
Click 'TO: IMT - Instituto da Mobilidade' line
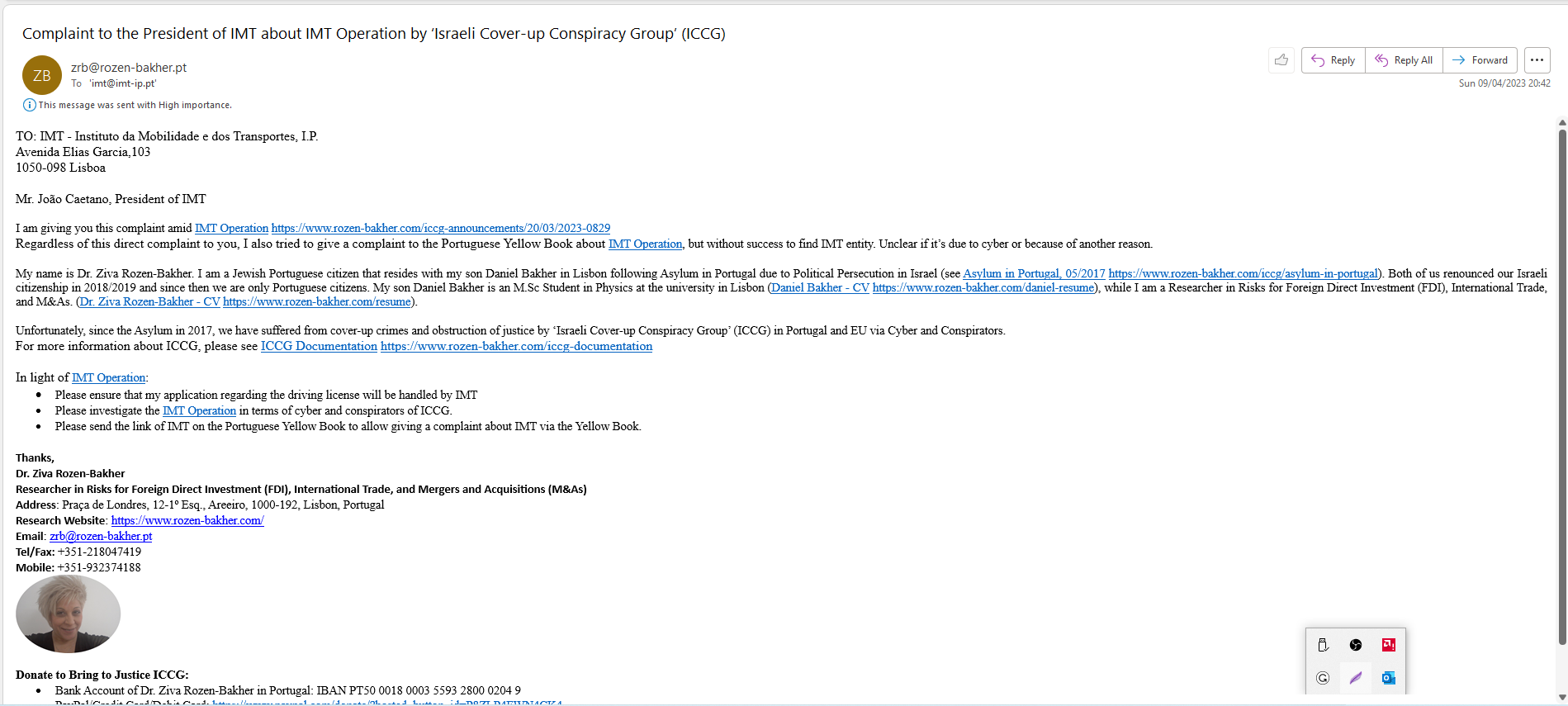167,136
